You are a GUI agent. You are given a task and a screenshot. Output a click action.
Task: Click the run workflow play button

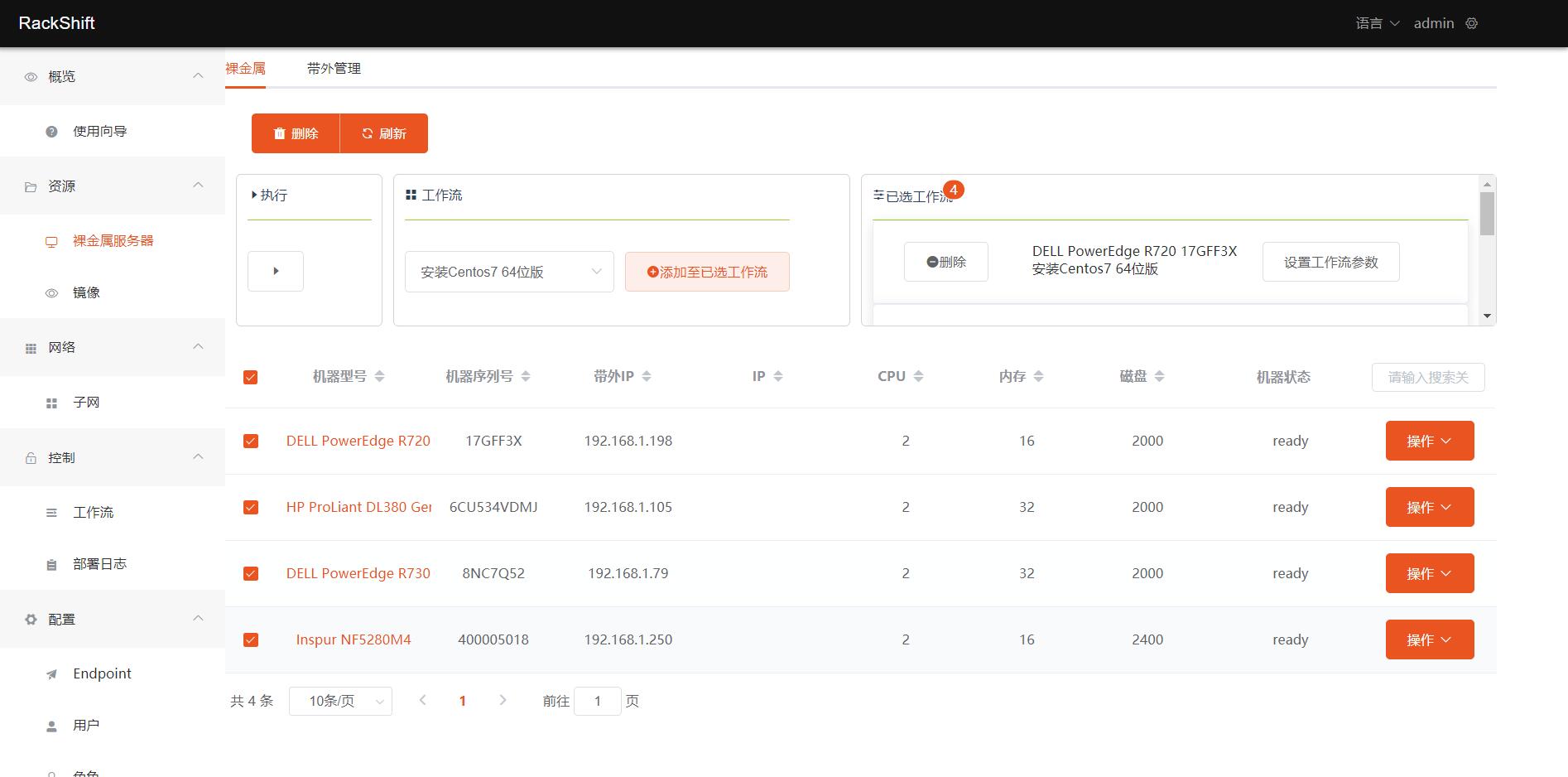[276, 271]
